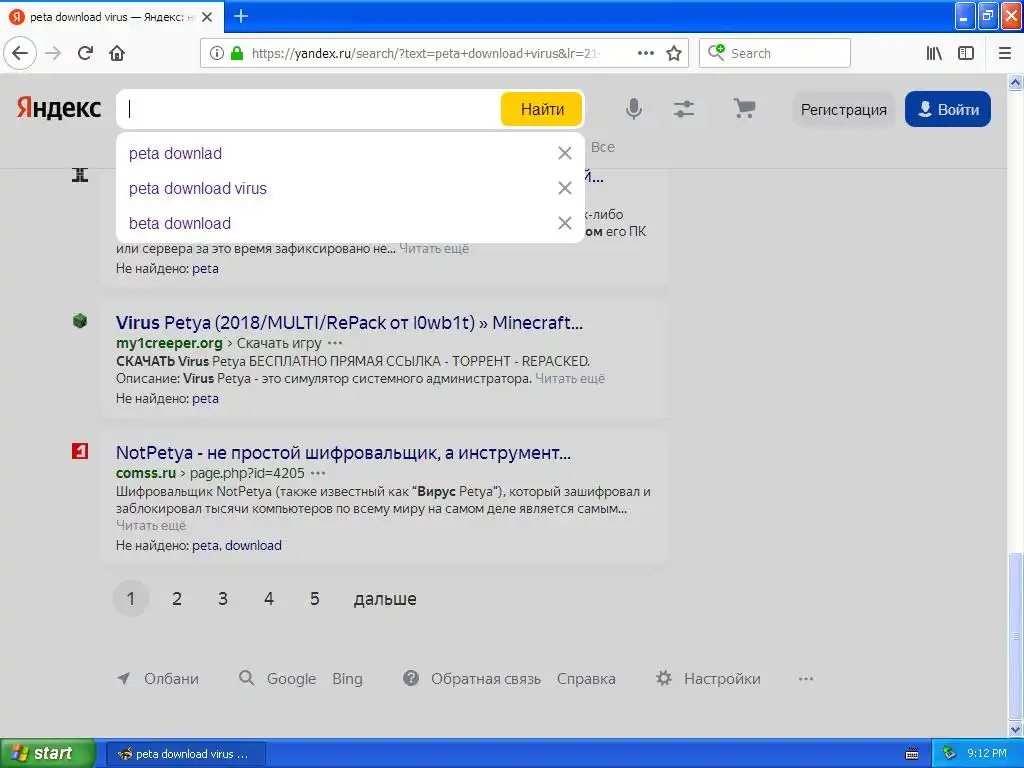Go to results page 3

coord(223,598)
